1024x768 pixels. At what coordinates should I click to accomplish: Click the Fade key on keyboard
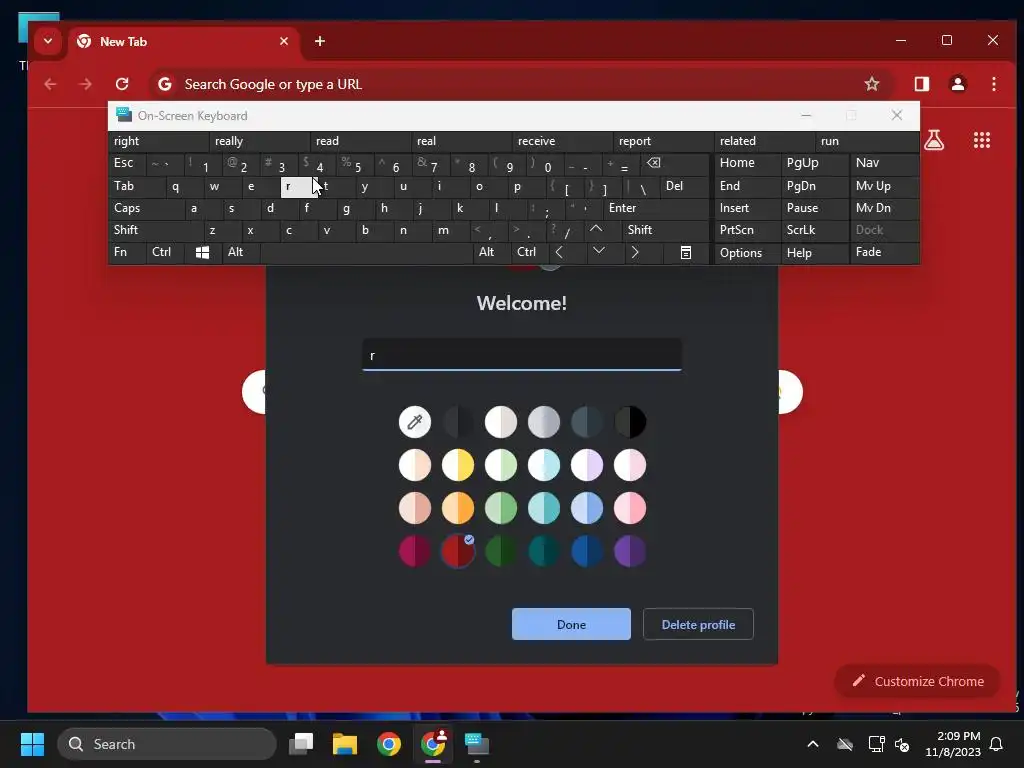pyautogui.click(x=884, y=252)
